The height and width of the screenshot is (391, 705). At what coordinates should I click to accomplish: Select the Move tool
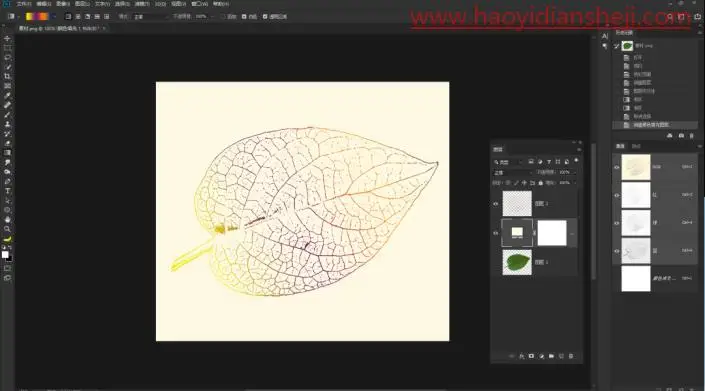[x=7, y=39]
